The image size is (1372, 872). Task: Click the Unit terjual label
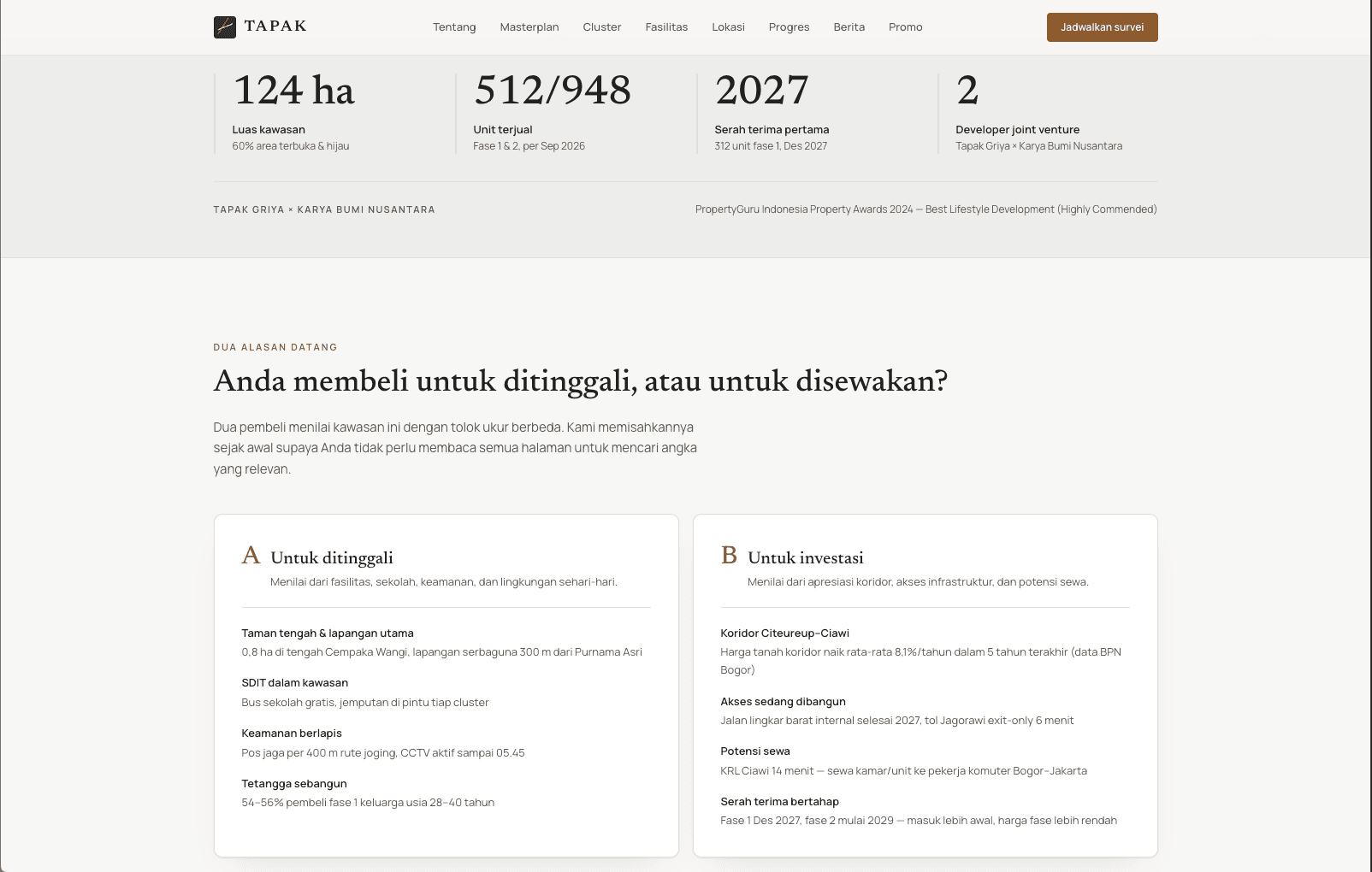point(503,130)
